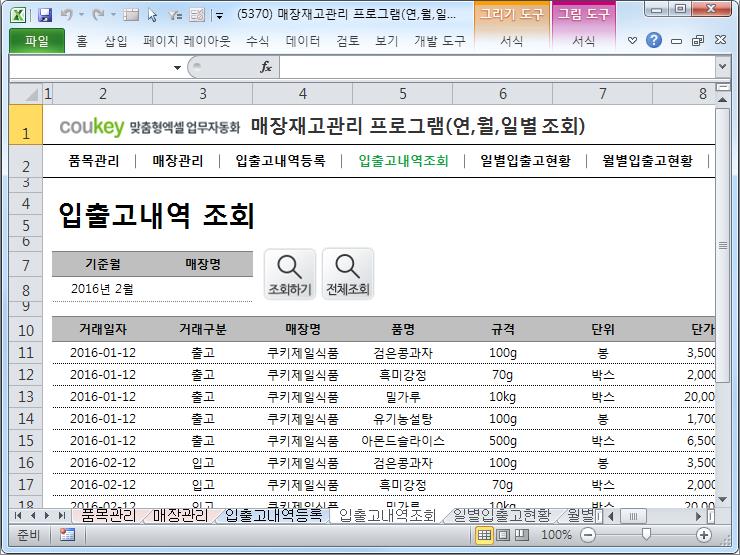
Task: Open the Undo history dropdown arrow
Action: point(81,15)
